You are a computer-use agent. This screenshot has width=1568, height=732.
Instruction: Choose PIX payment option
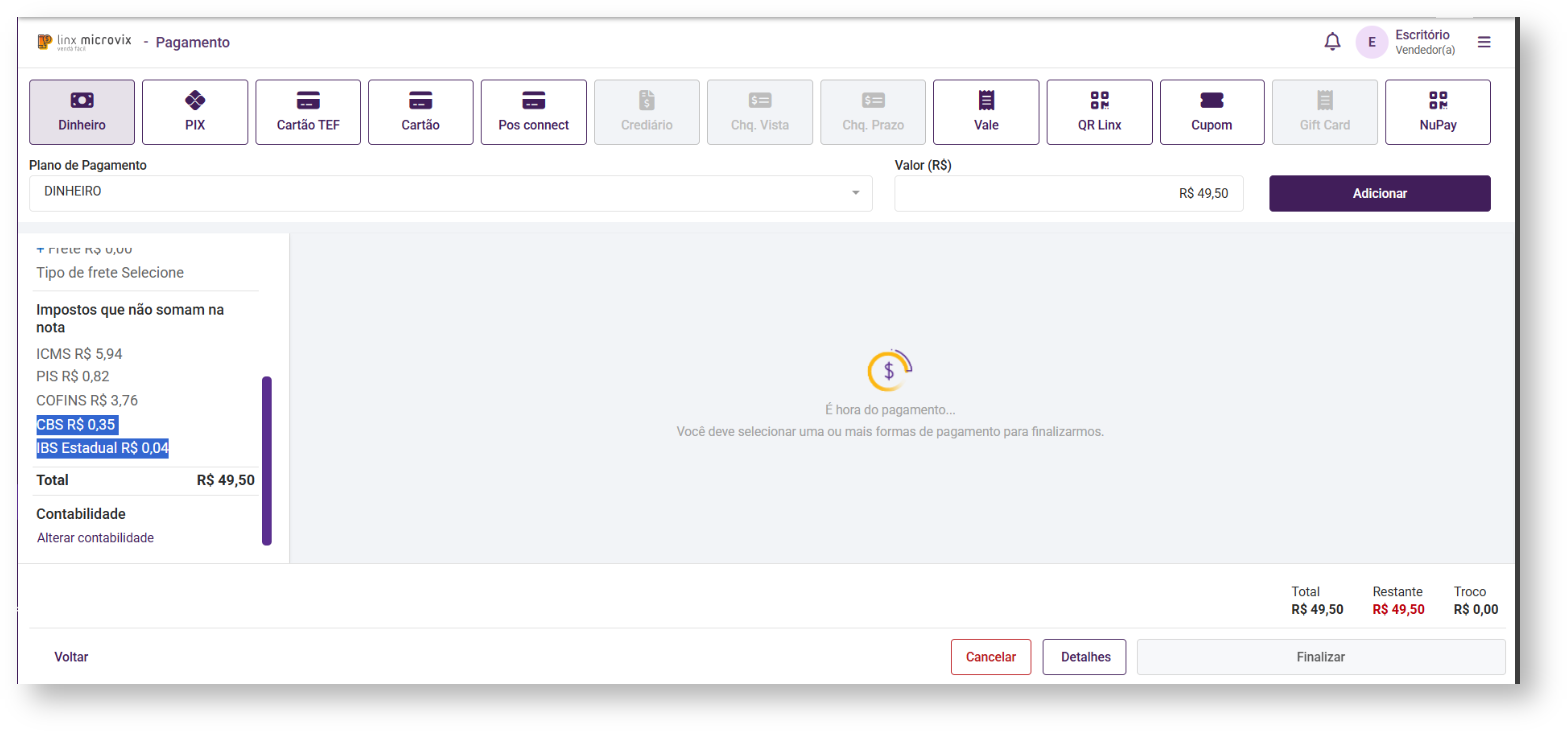(195, 112)
